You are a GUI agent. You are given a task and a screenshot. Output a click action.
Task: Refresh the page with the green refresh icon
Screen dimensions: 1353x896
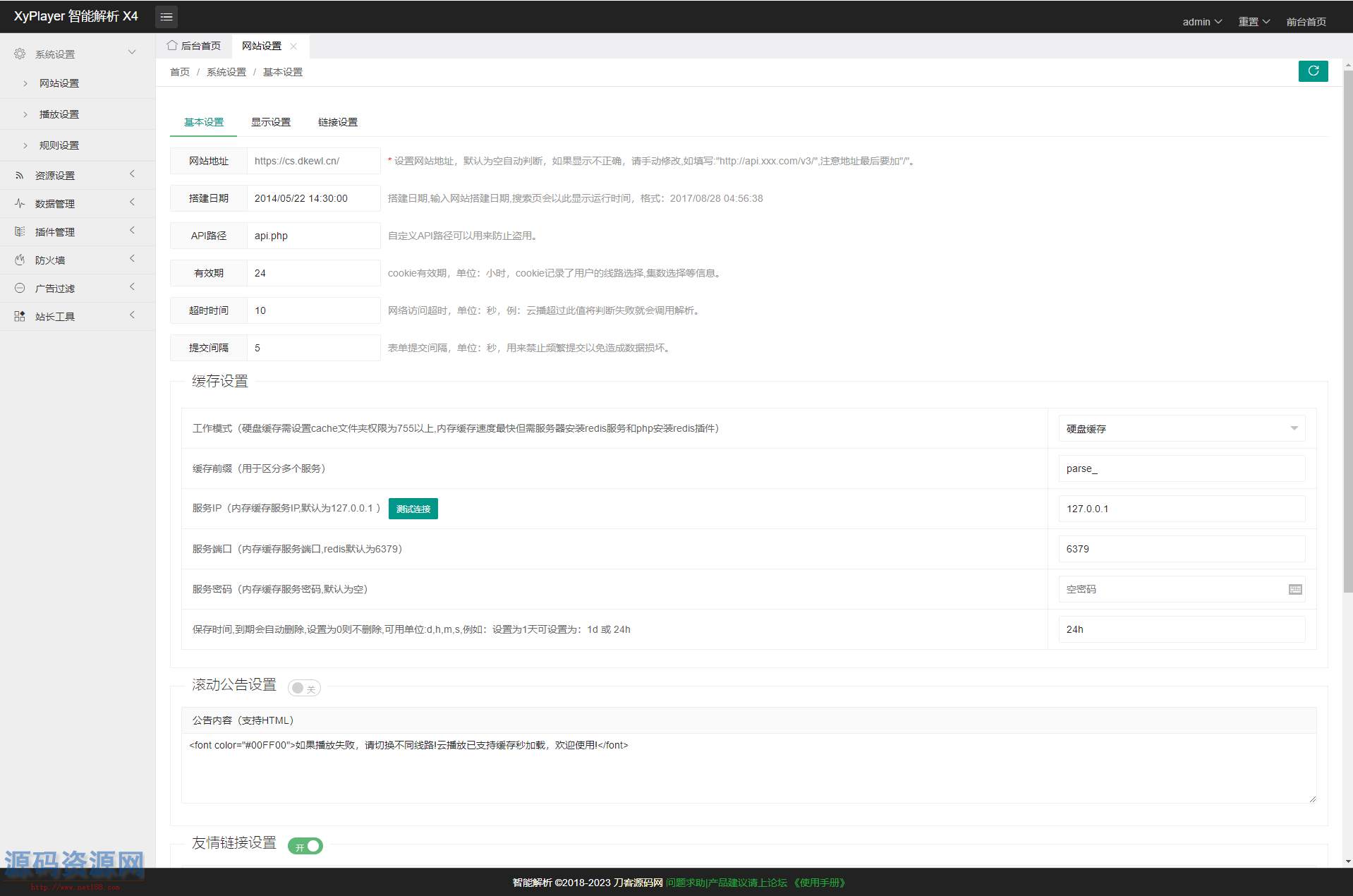[1313, 71]
